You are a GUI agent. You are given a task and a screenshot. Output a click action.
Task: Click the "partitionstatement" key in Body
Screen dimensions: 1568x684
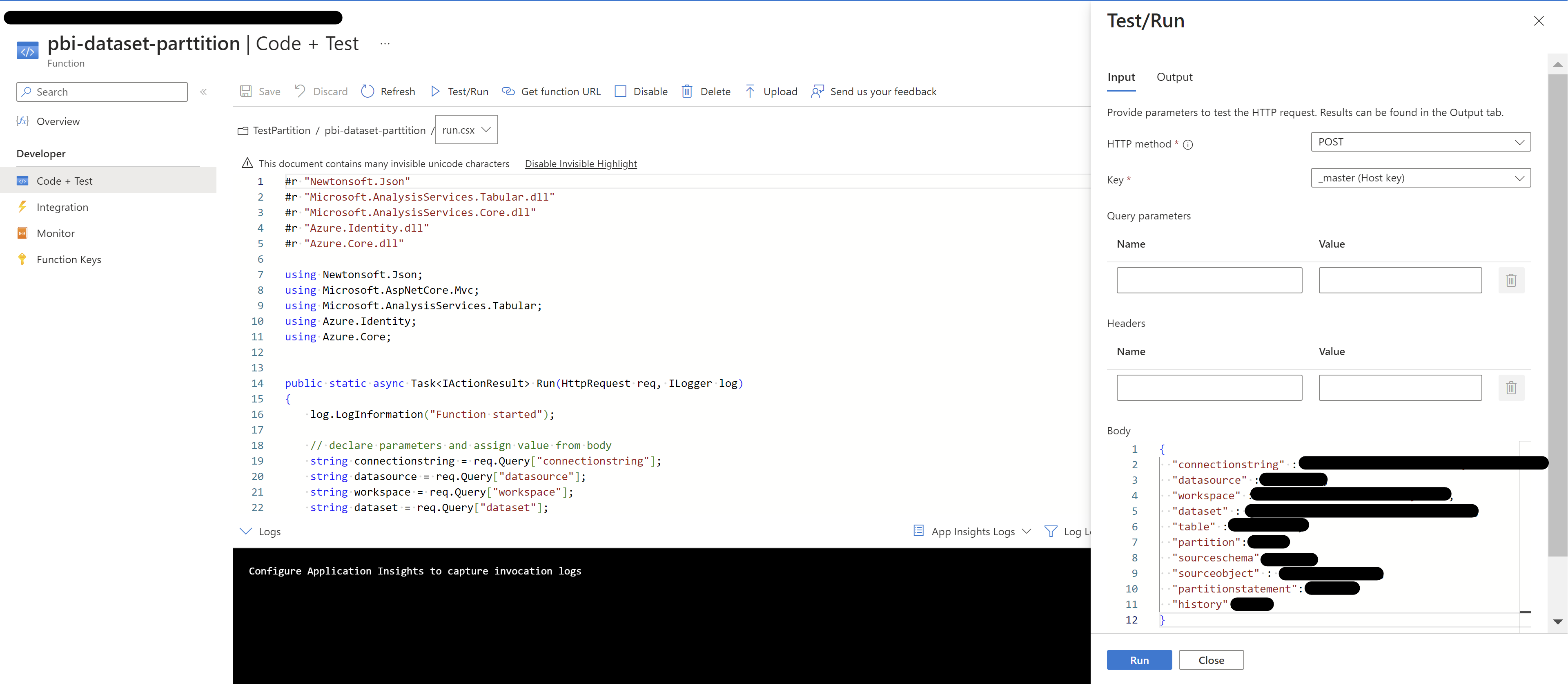(x=1234, y=589)
